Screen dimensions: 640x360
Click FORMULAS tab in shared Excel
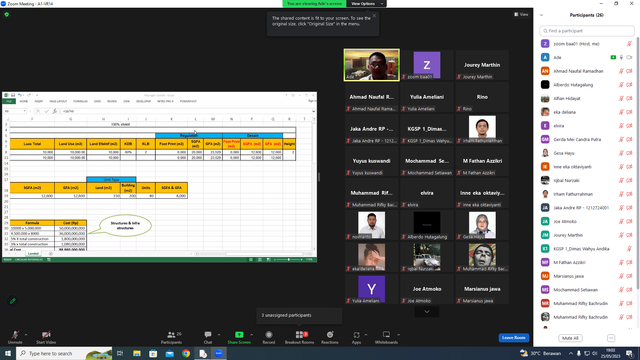pos(80,101)
